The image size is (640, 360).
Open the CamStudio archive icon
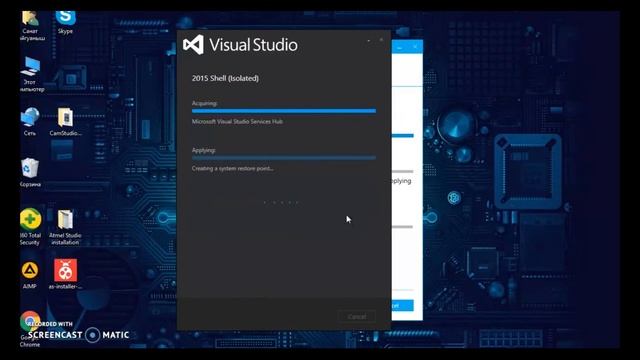65,121
